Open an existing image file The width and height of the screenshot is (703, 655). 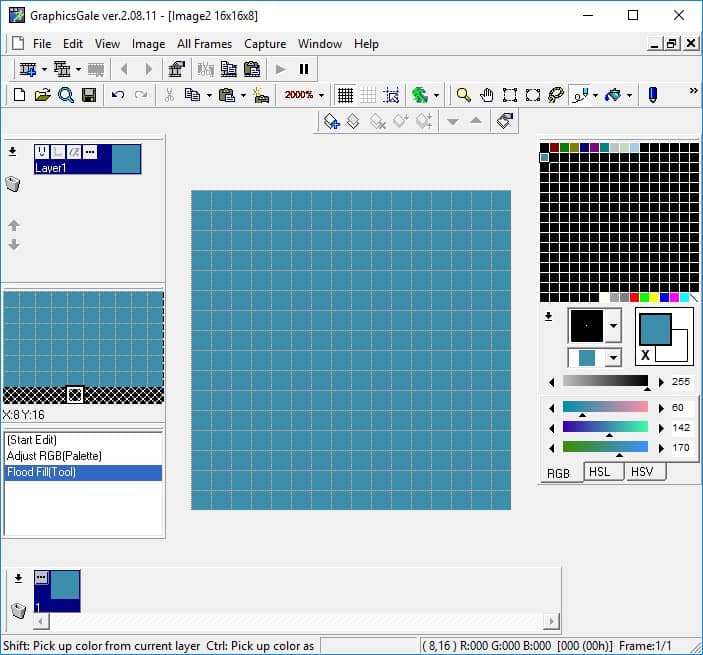tap(43, 95)
